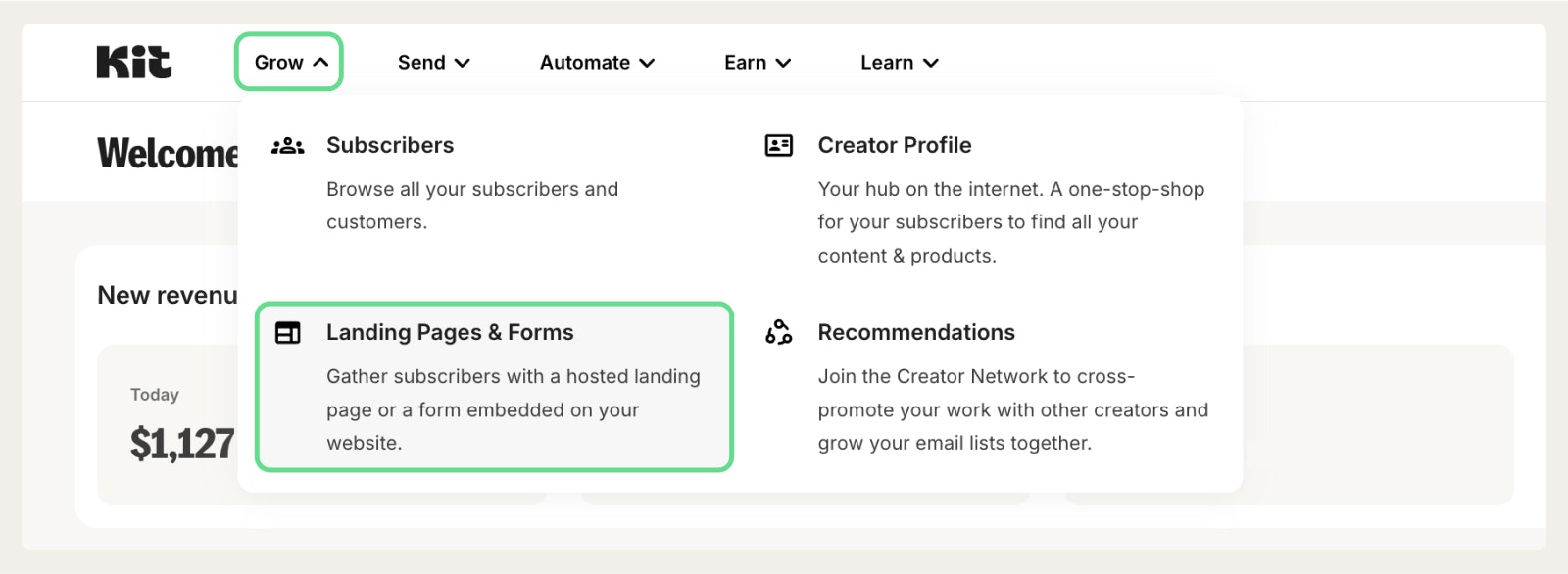Open the Subscribers menu entry

point(390,146)
